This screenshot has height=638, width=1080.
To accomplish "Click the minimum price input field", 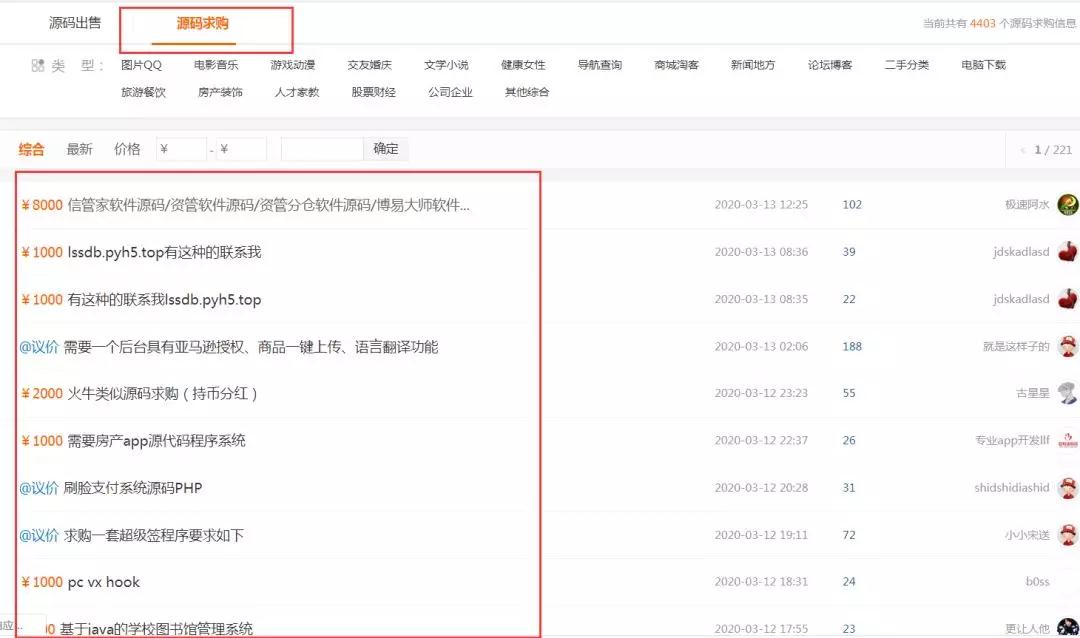I will [182, 149].
